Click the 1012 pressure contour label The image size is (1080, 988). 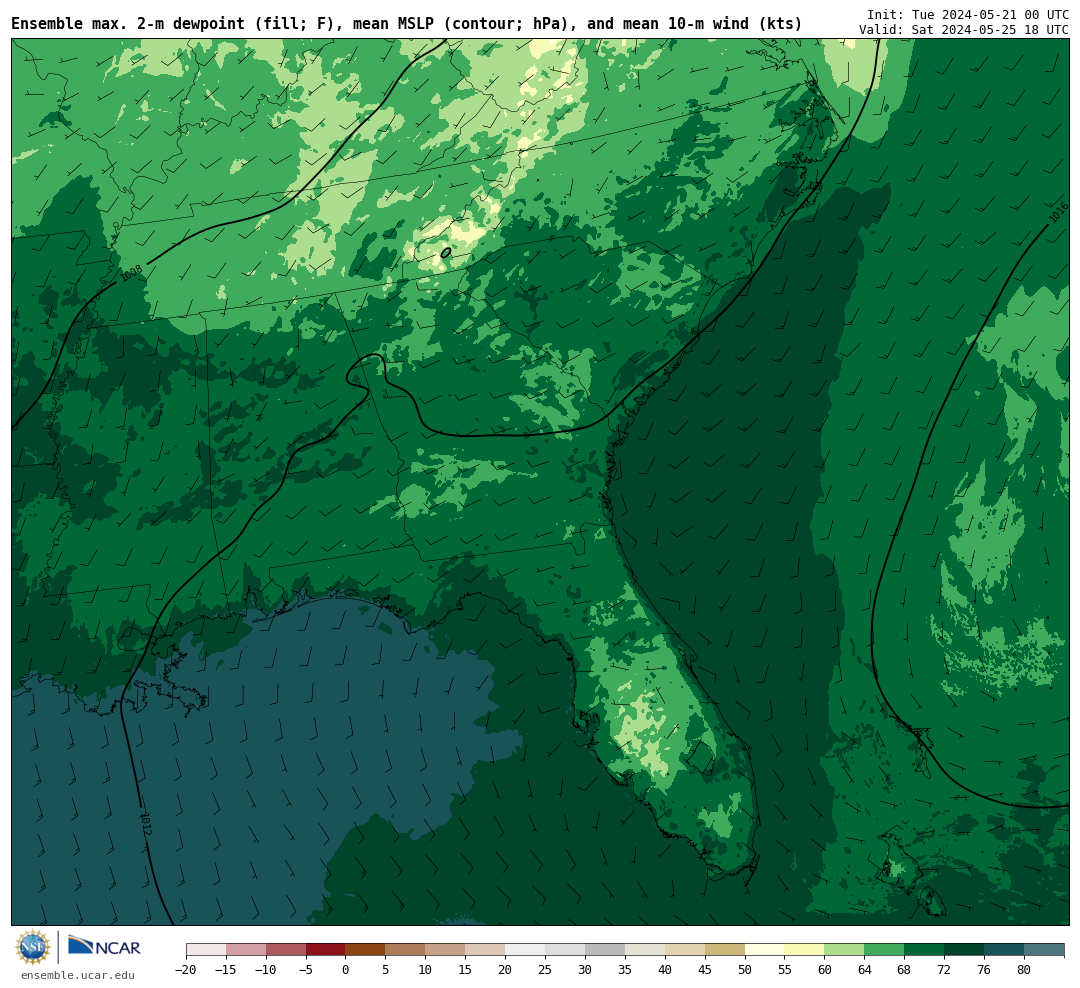145,823
